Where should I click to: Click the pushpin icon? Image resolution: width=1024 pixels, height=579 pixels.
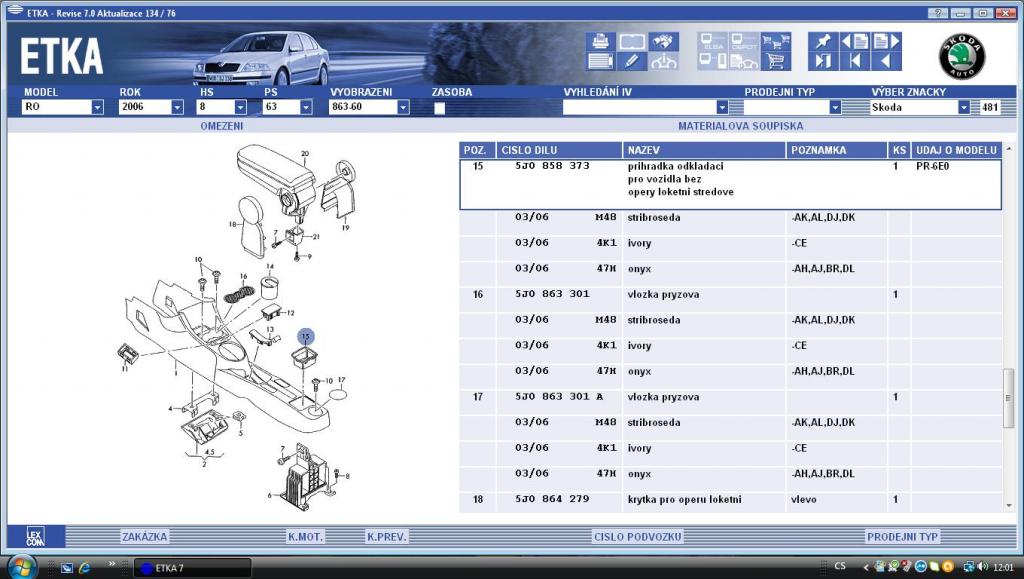(823, 42)
